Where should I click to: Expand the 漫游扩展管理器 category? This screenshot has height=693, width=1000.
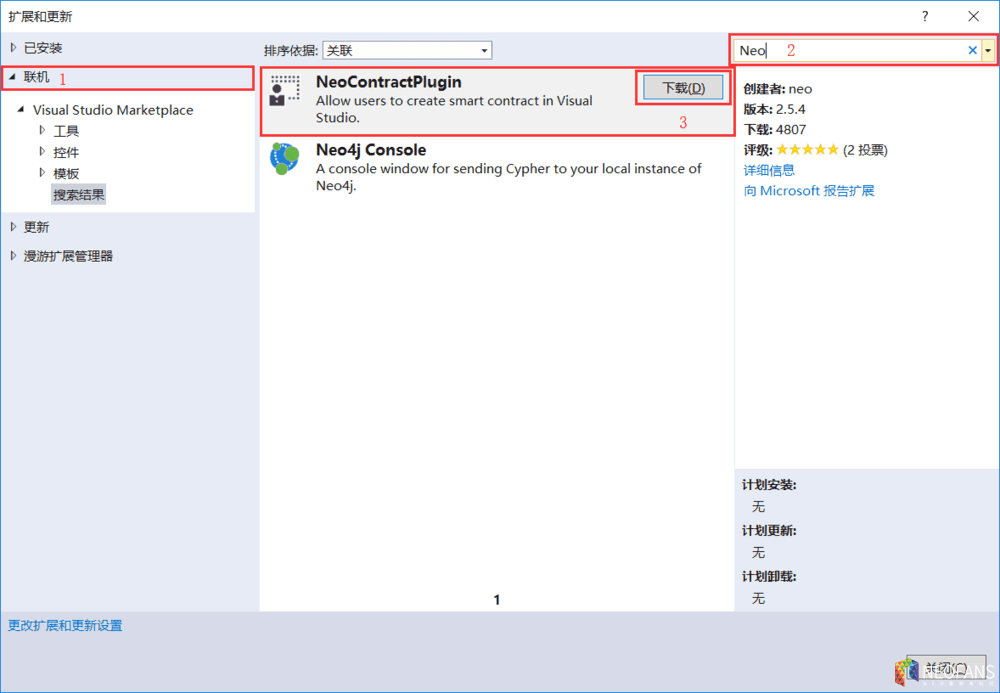coord(13,256)
